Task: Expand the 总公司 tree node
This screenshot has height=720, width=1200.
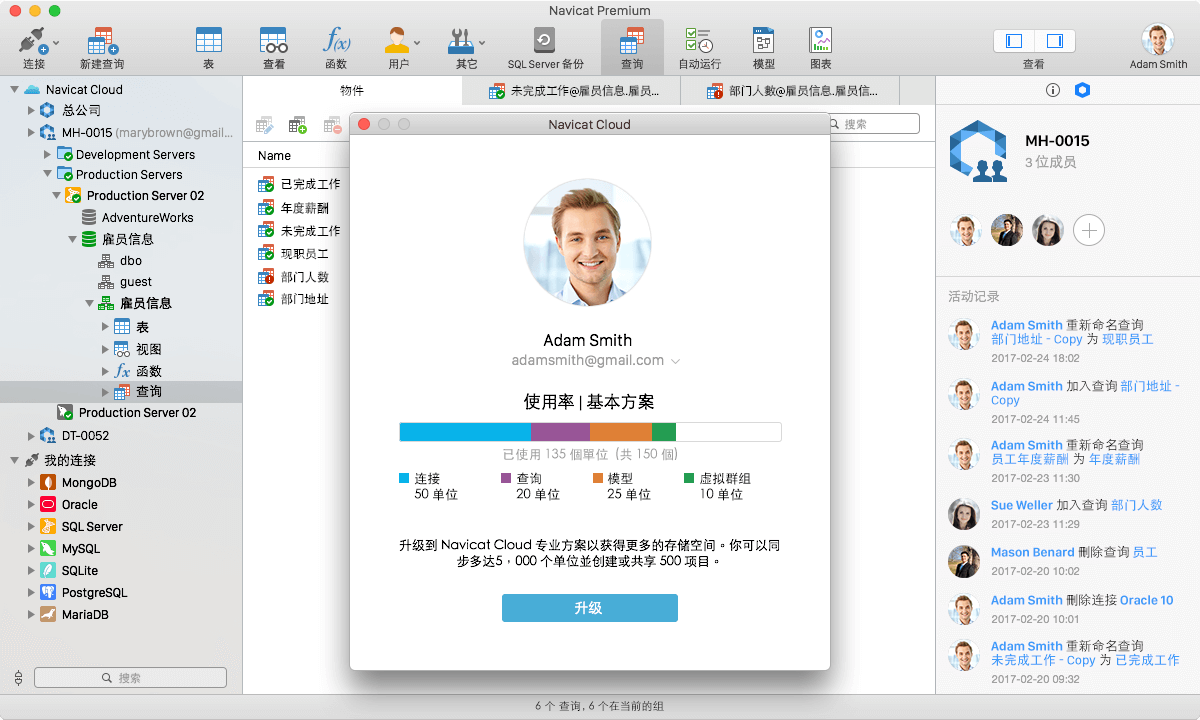Action: coord(30,110)
